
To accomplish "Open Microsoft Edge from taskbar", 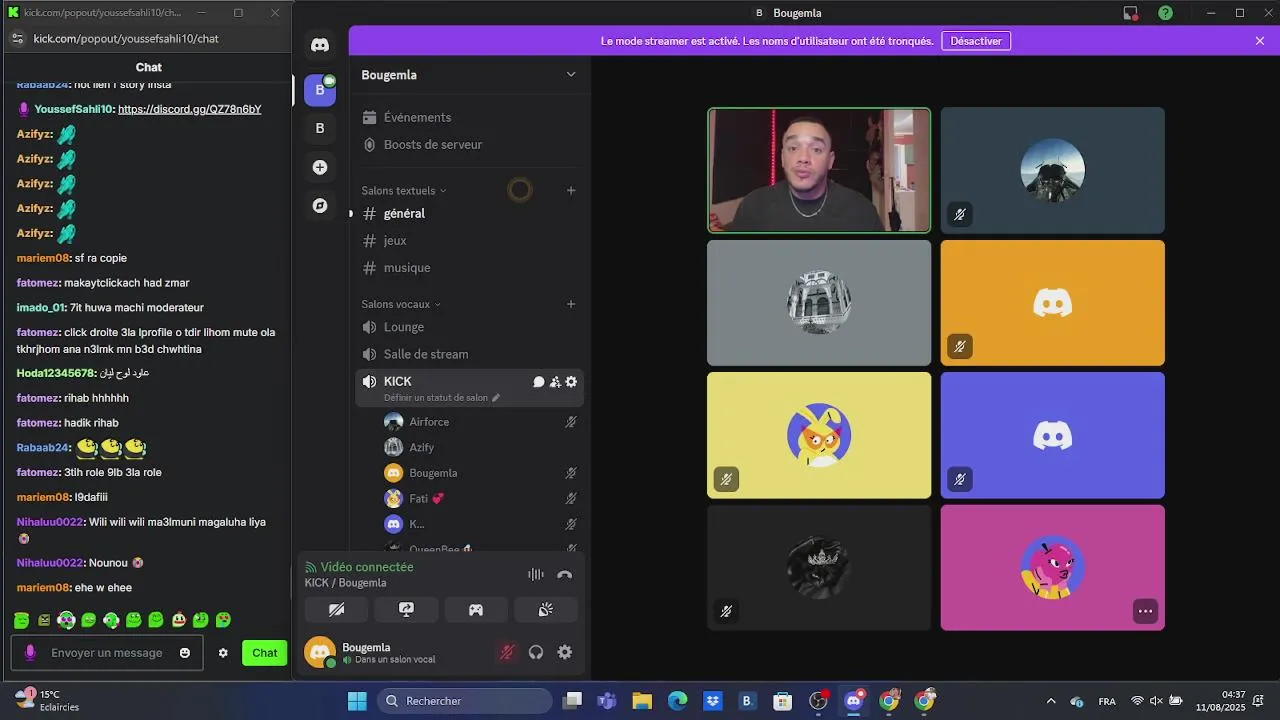I will pyautogui.click(x=678, y=701).
